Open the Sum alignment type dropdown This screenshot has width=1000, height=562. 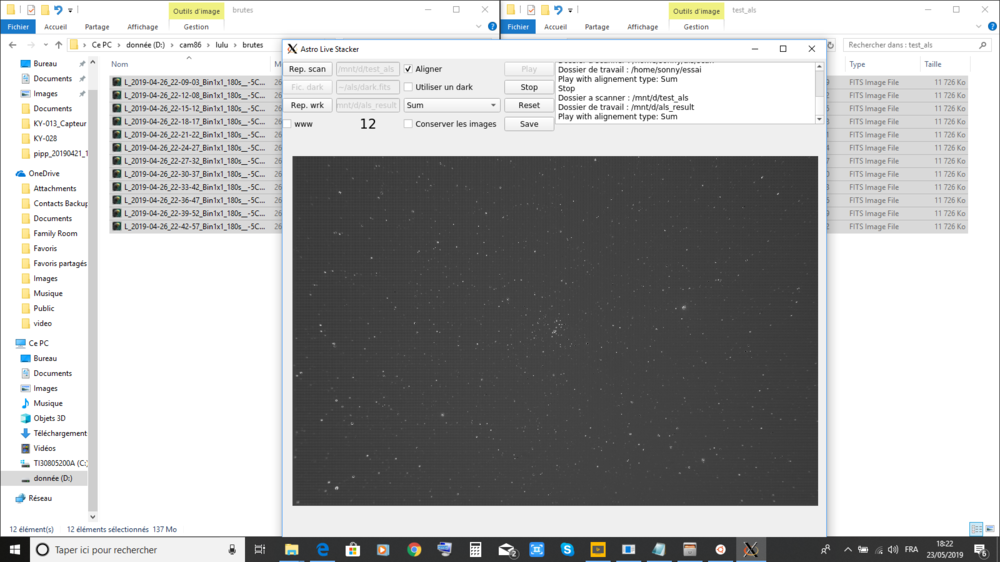tap(451, 105)
